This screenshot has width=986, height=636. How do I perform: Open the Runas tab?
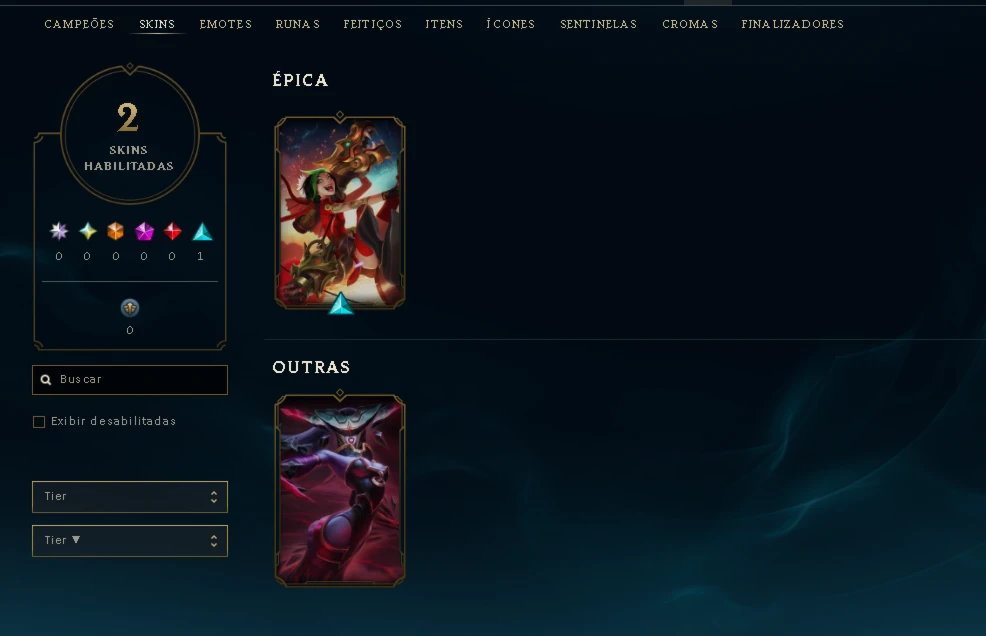coord(297,24)
